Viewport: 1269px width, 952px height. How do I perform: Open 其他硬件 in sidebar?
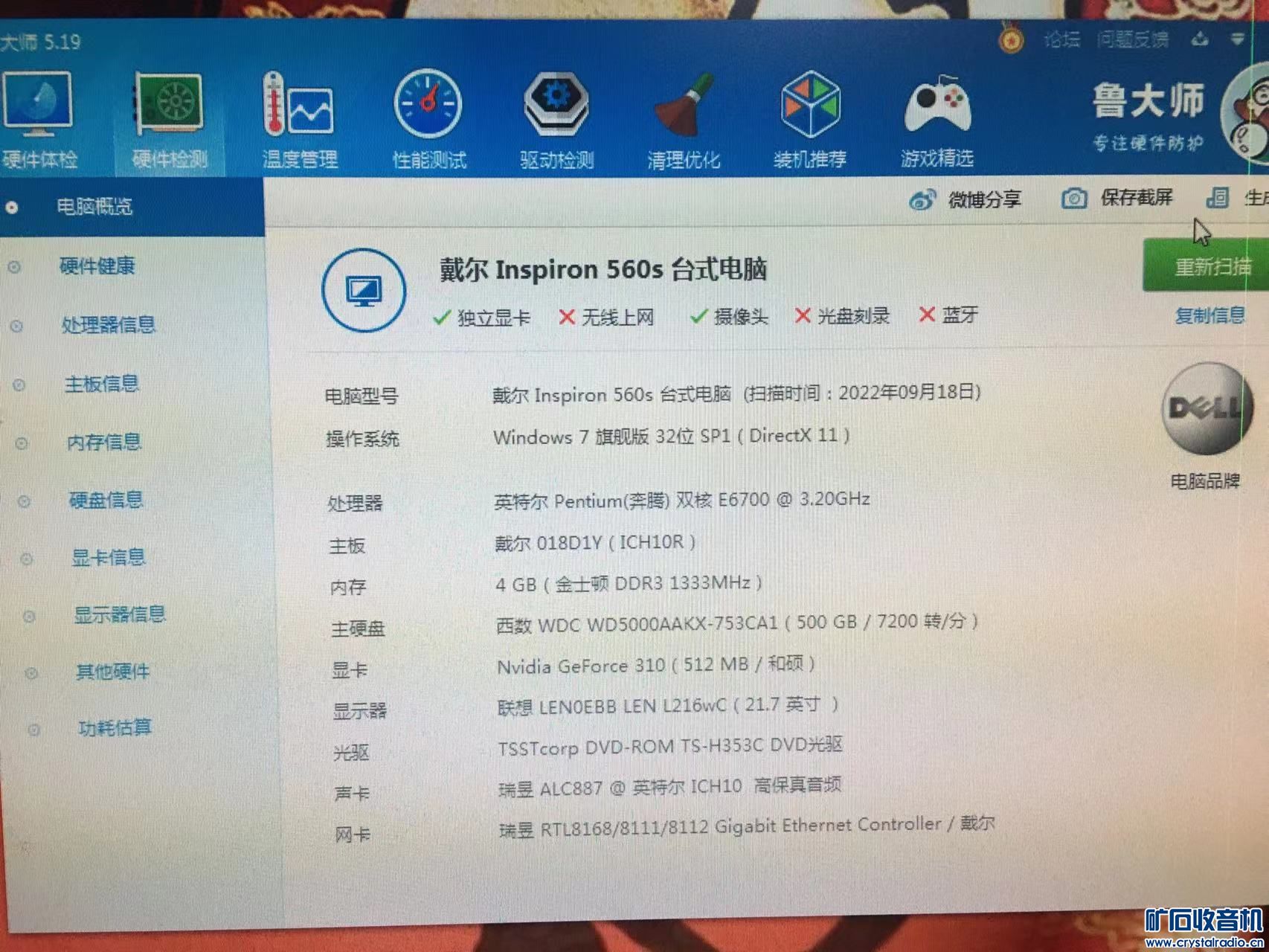point(113,672)
